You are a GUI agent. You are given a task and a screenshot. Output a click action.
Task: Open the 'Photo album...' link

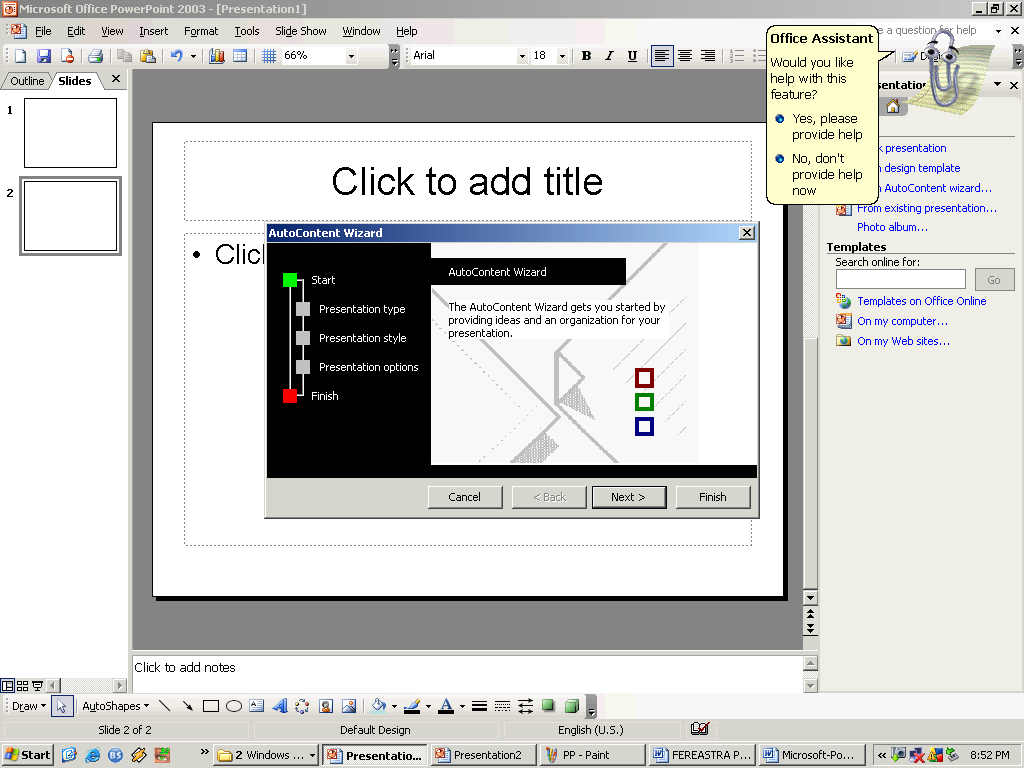click(x=892, y=227)
